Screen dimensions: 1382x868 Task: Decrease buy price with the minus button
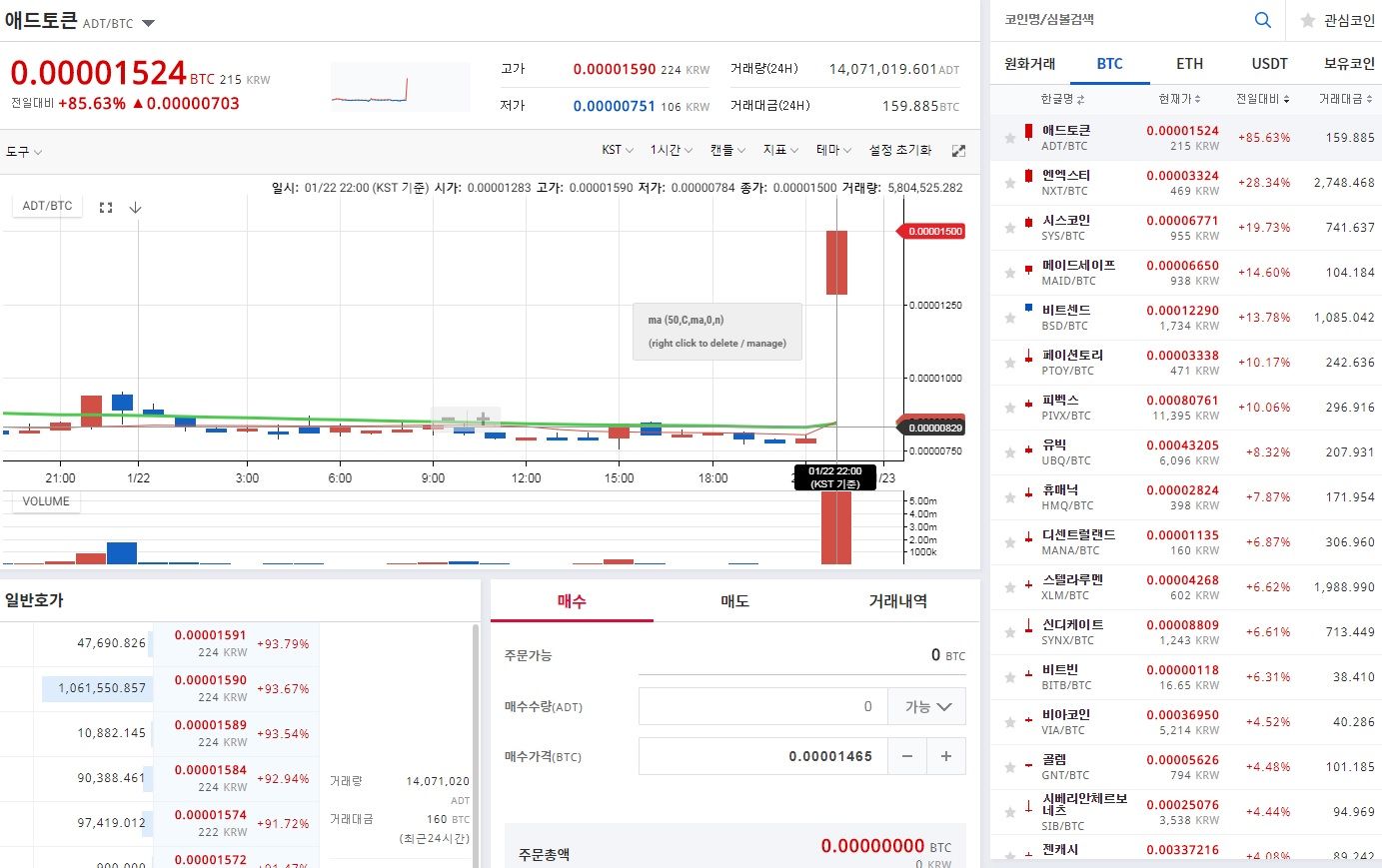click(x=907, y=756)
